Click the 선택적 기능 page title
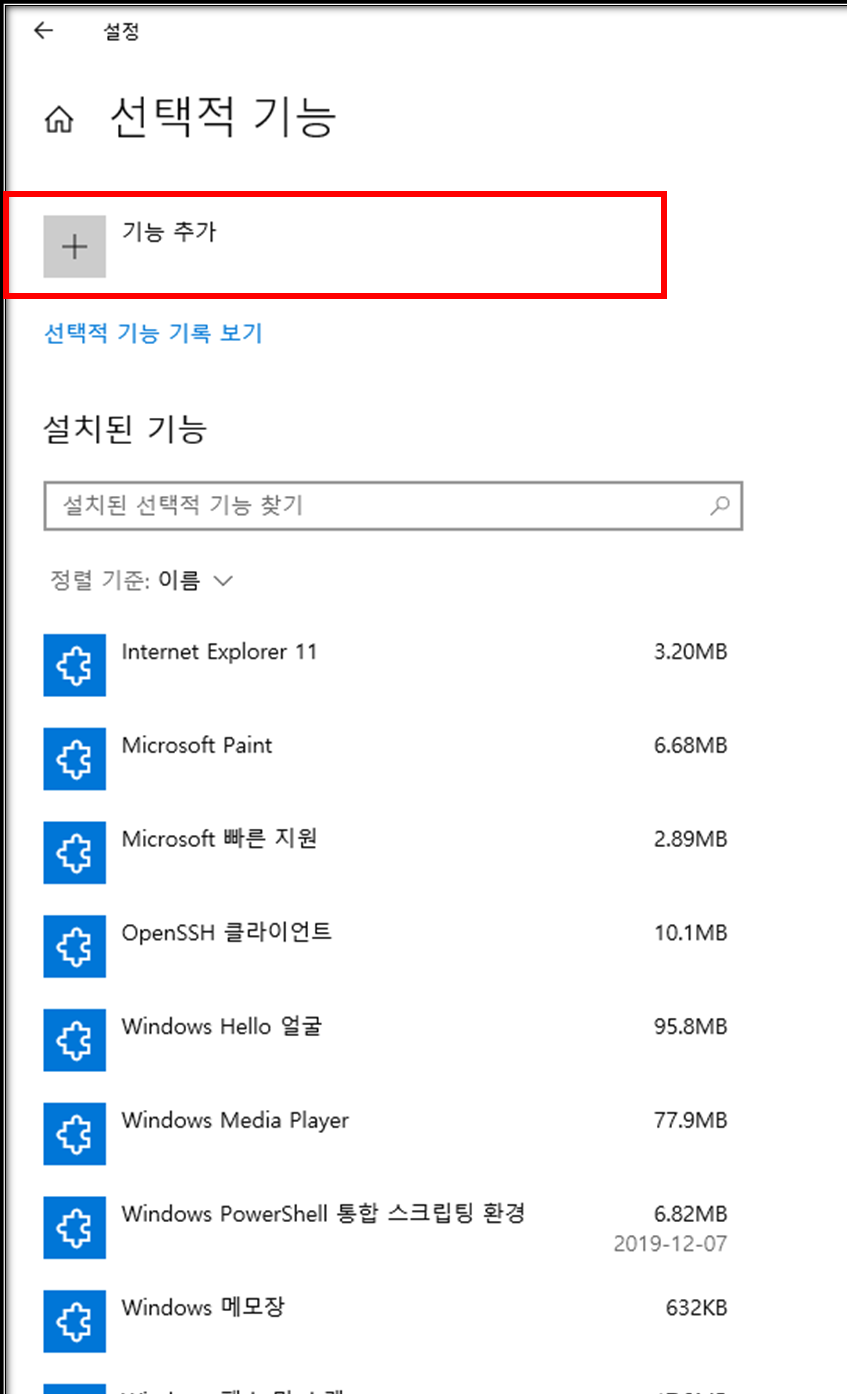 [223, 118]
